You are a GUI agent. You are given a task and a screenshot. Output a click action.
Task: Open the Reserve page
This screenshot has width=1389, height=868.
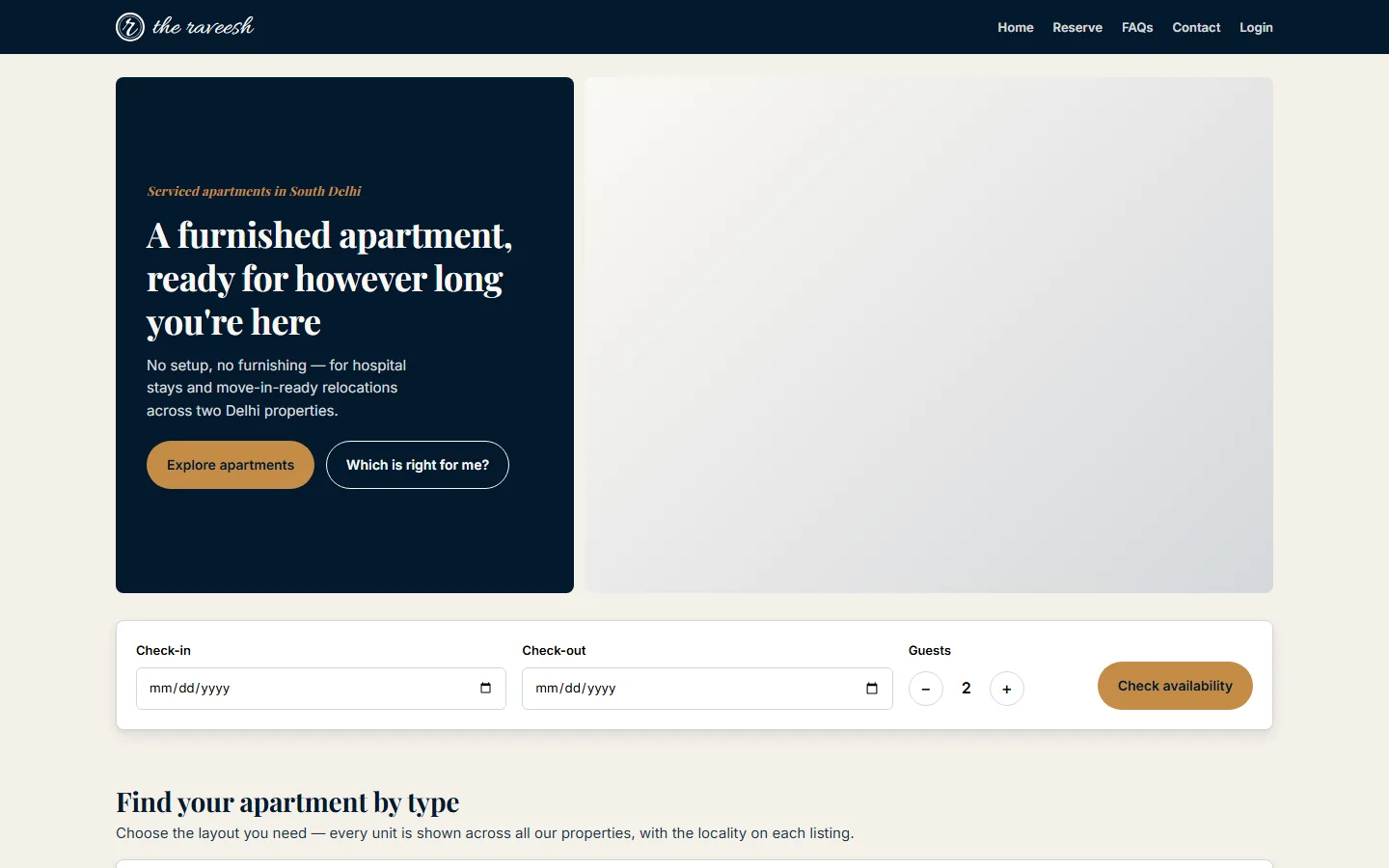(1077, 27)
